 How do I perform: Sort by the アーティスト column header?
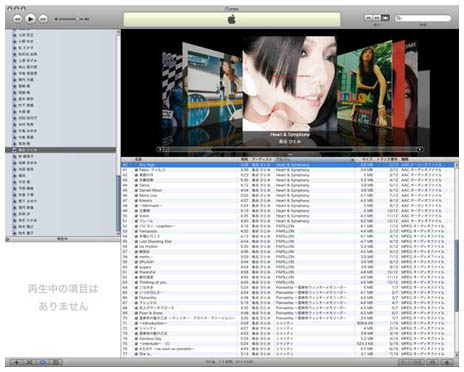click(x=262, y=160)
